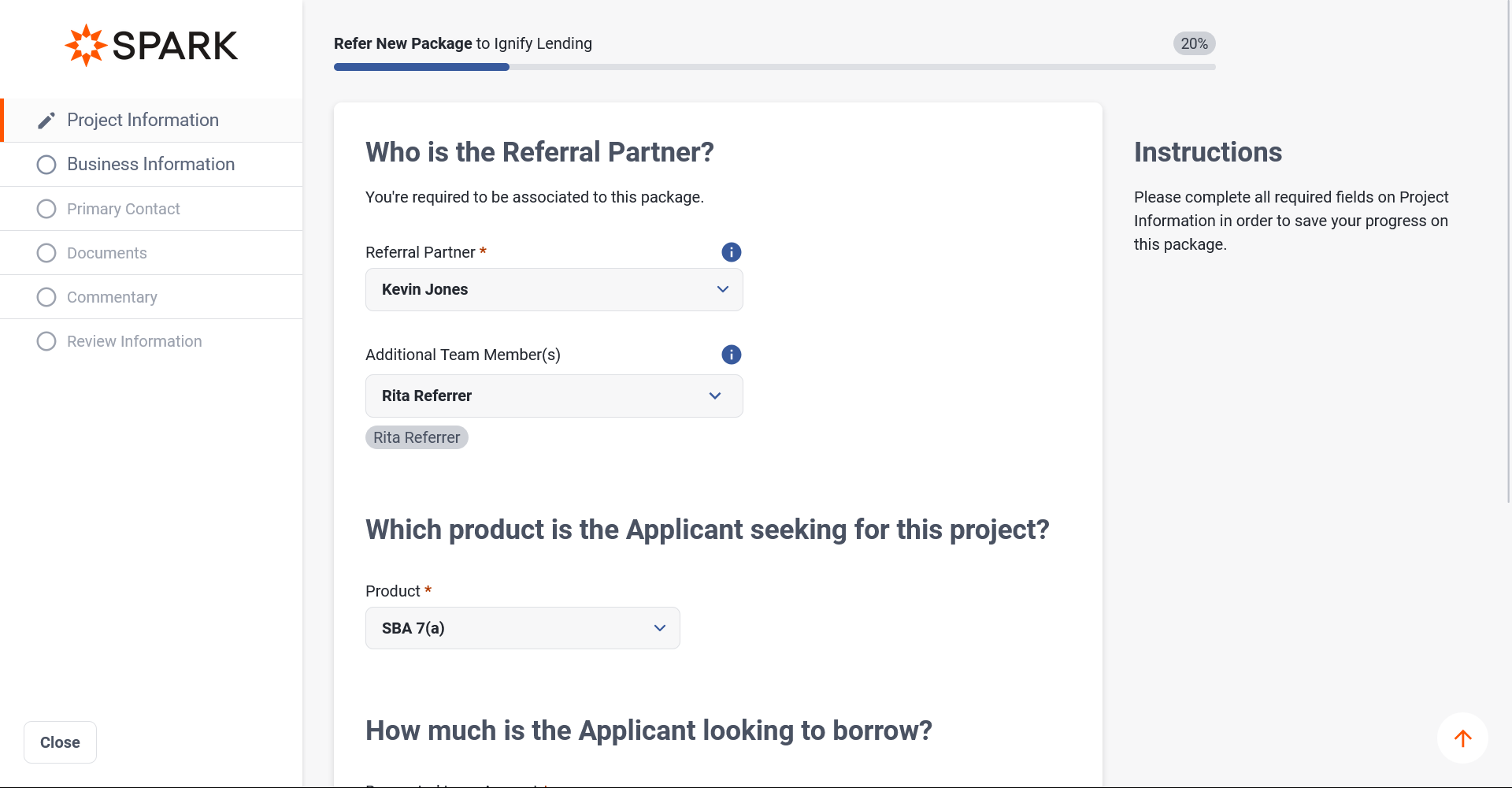Click the Rita Referrer chip tag

coord(417,437)
